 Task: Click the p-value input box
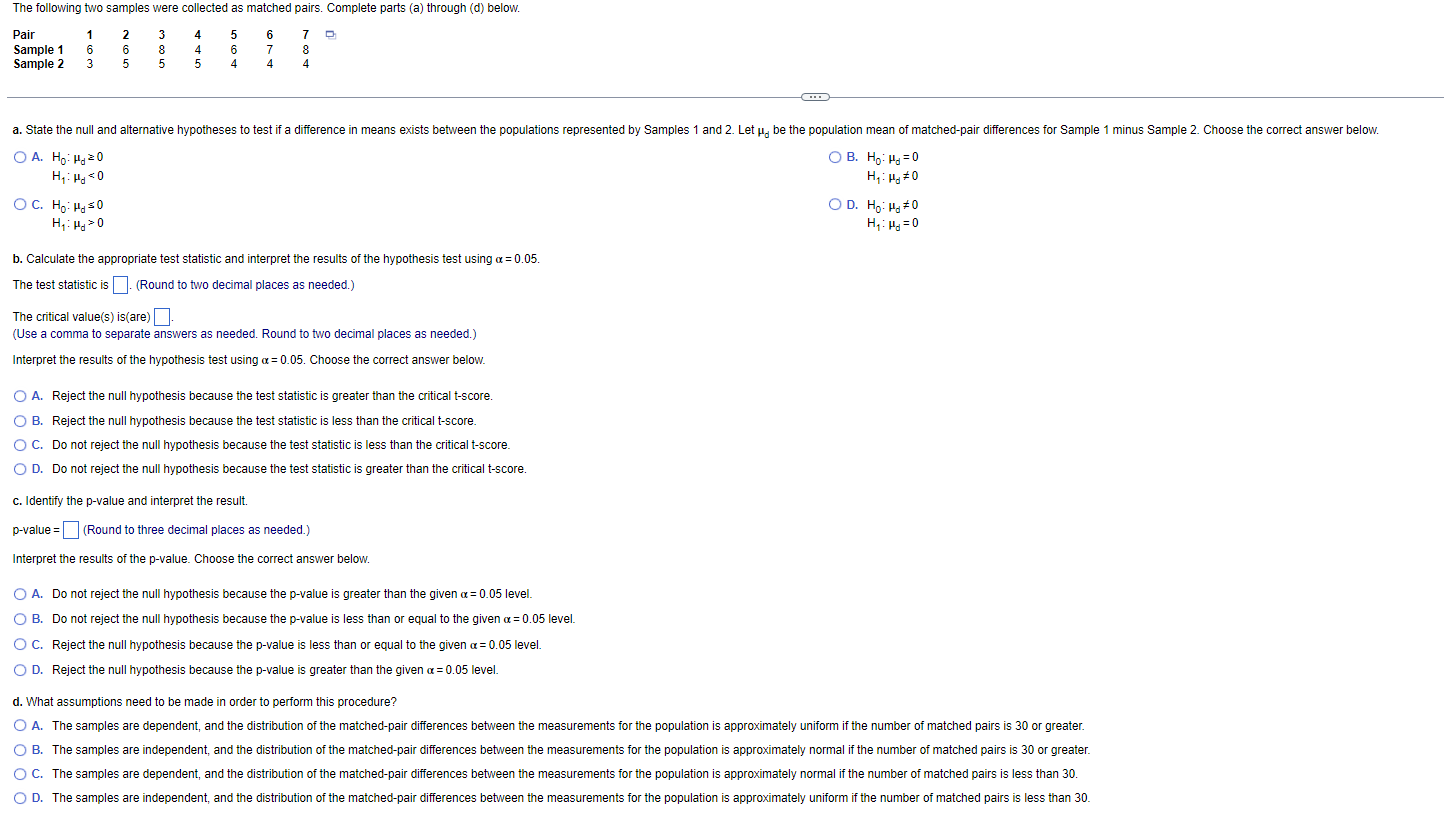71,530
